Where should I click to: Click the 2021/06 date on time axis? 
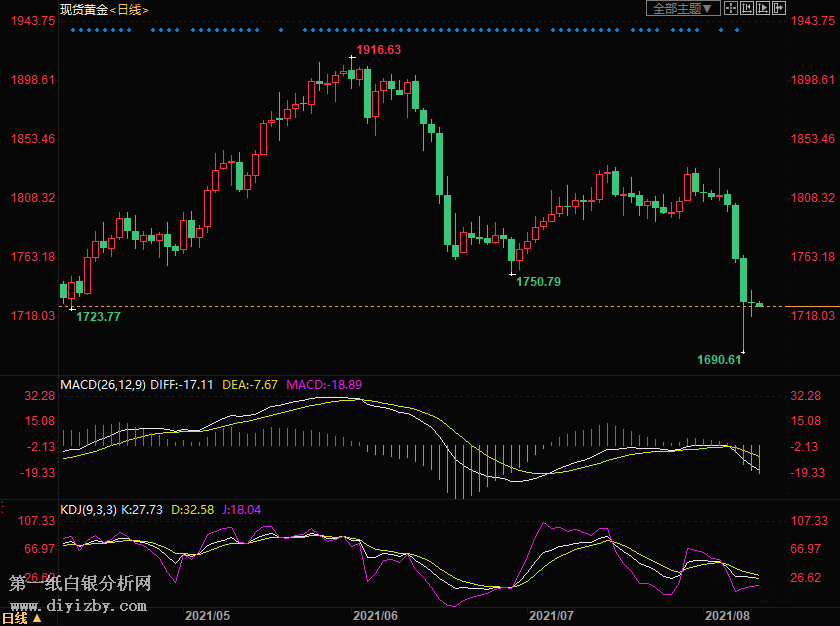[376, 615]
